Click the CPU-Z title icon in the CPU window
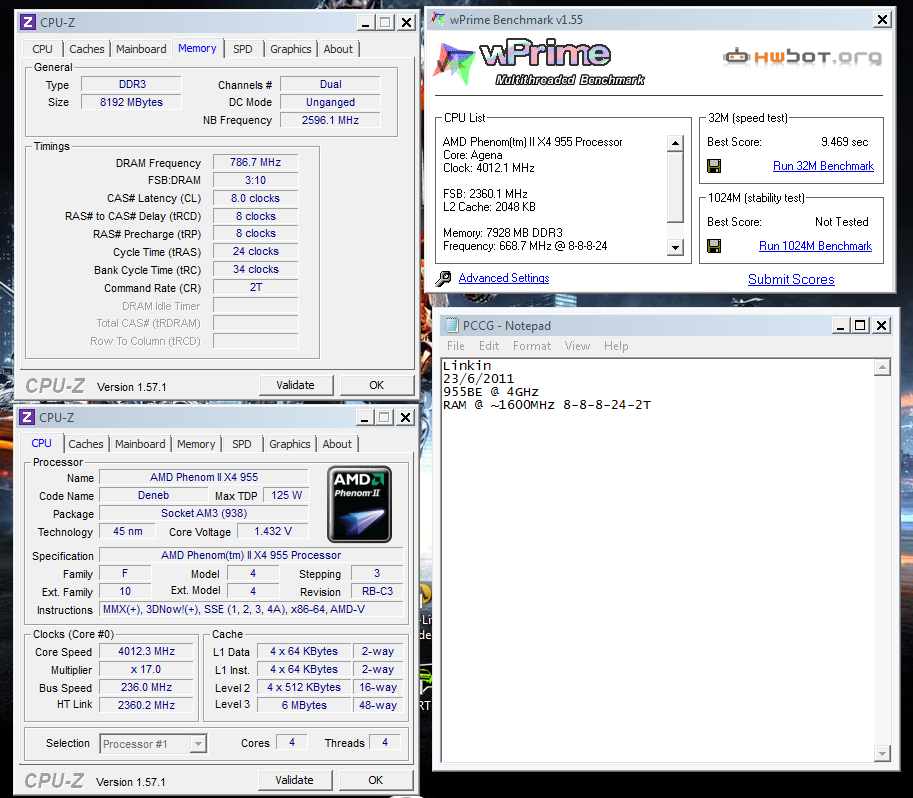The width and height of the screenshot is (913, 798). click(x=26, y=418)
